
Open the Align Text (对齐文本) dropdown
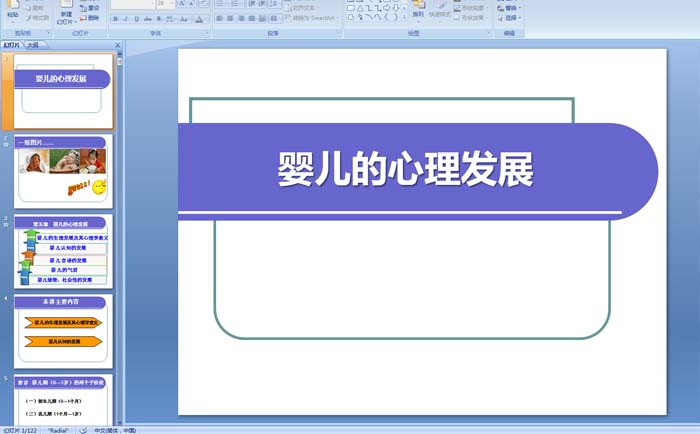click(x=302, y=8)
